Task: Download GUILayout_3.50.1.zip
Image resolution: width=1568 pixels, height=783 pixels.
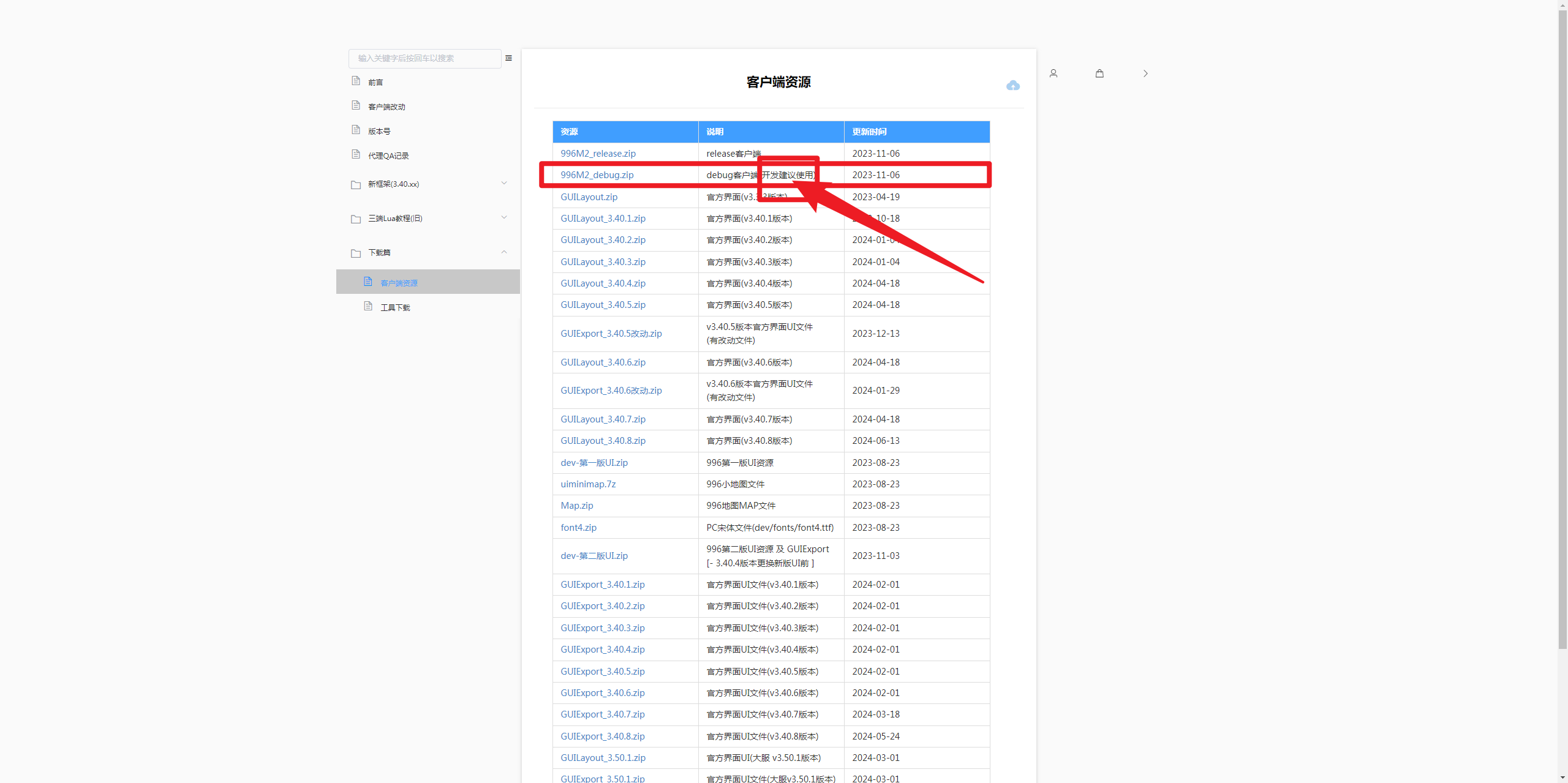Action: 603,758
